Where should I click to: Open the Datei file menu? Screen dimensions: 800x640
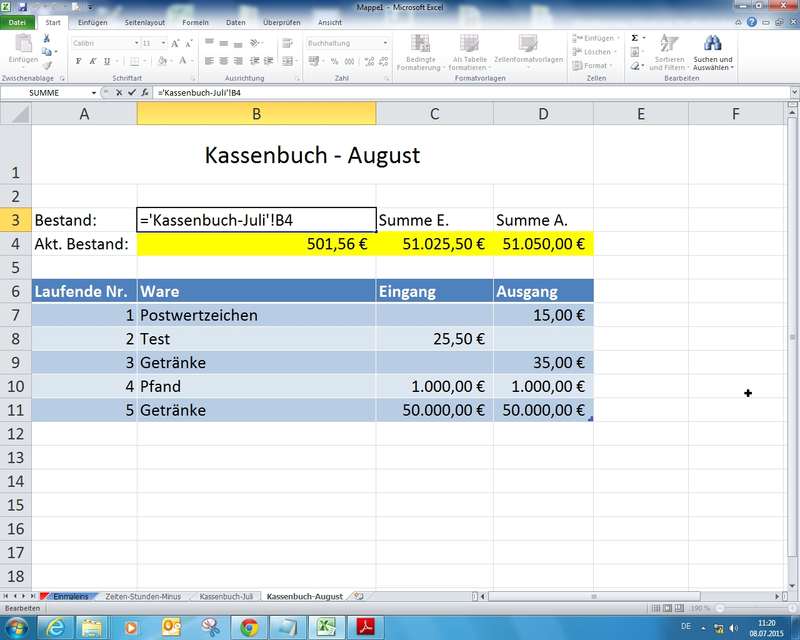coord(18,22)
